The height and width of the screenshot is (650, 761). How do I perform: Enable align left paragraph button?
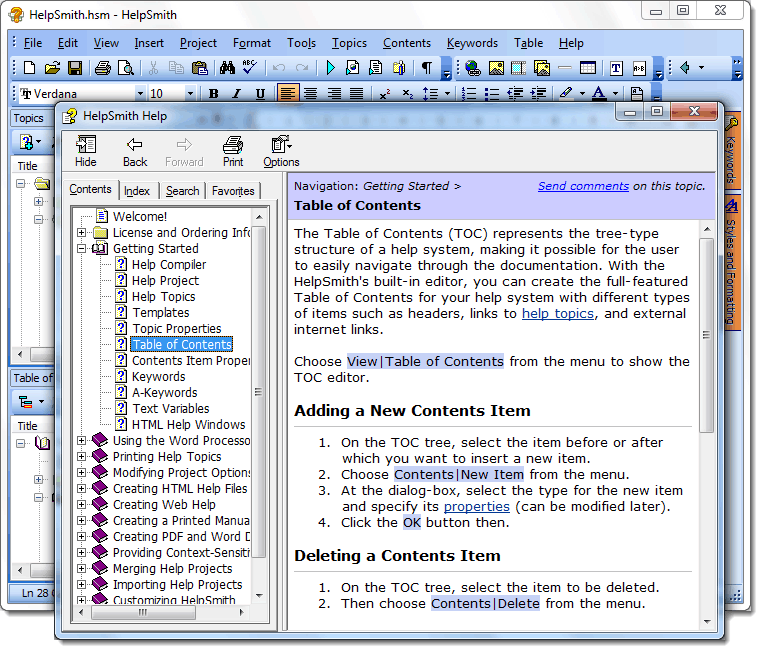tap(287, 94)
